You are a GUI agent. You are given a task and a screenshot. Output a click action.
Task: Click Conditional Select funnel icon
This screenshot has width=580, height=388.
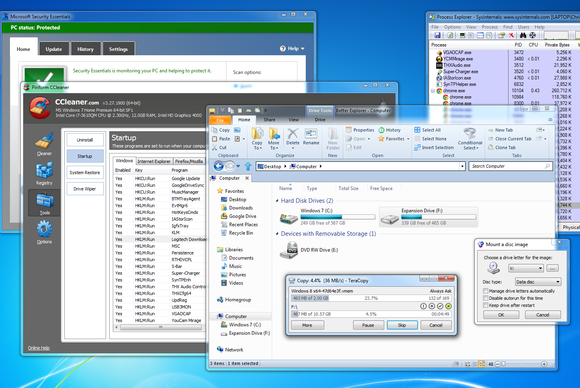pyautogui.click(x=470, y=133)
